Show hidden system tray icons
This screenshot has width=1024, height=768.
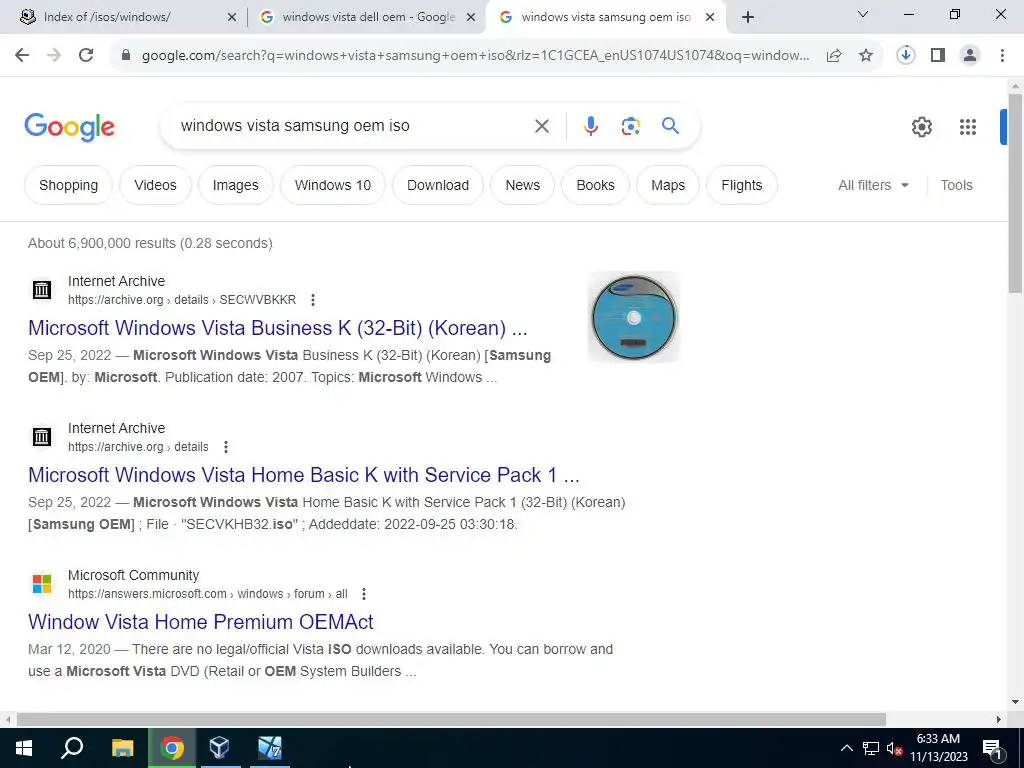click(x=846, y=748)
